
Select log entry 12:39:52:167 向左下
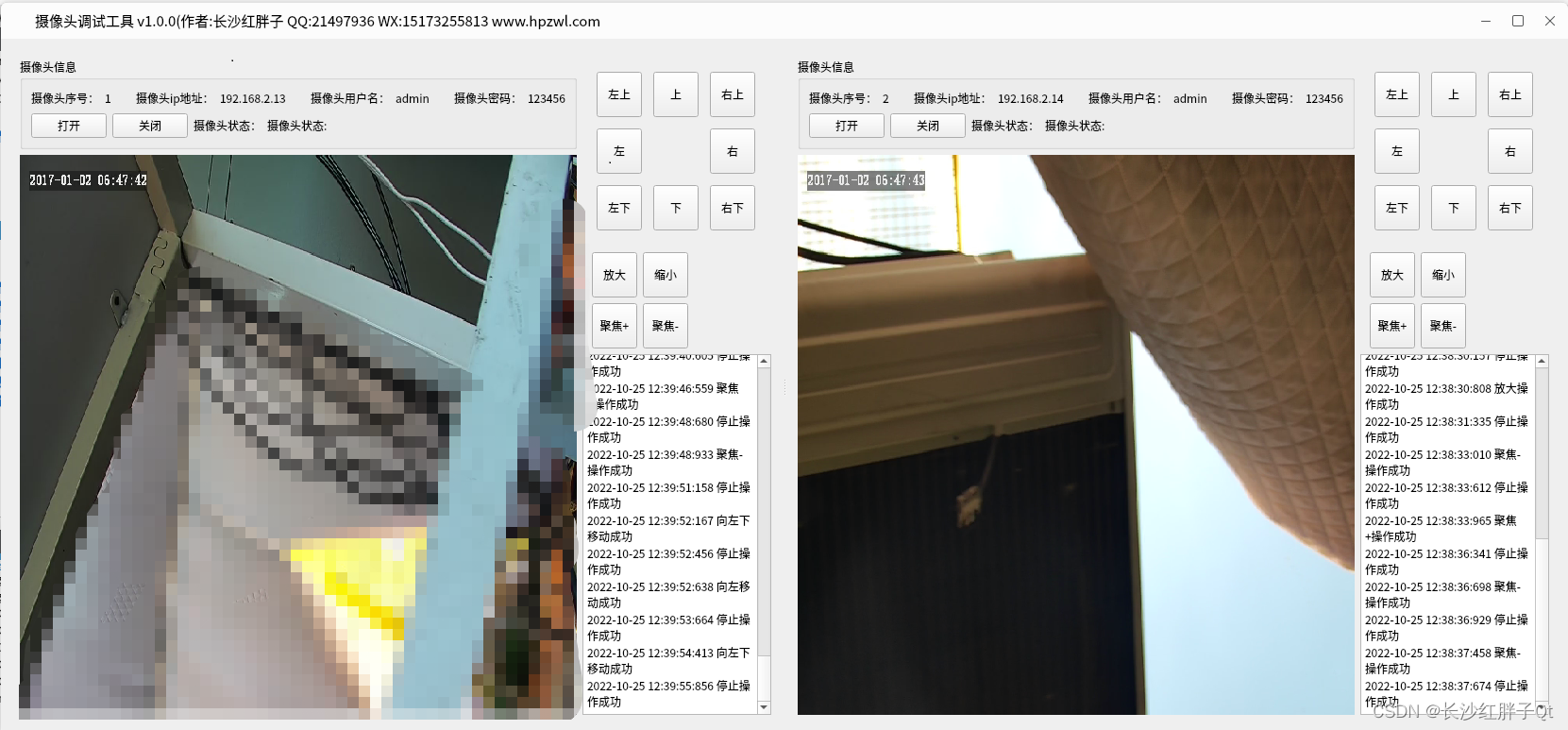[668, 529]
